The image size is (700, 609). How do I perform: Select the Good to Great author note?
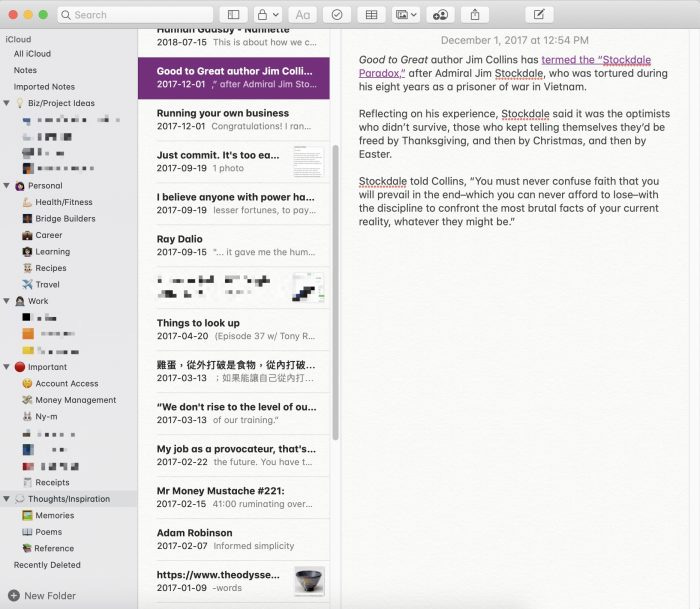pos(234,78)
